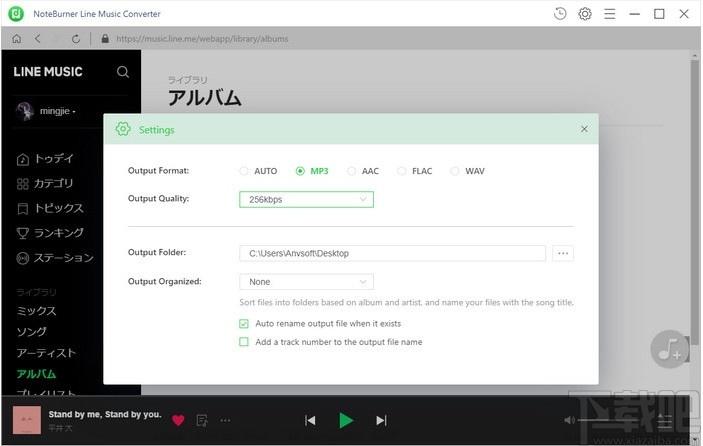Click the NoteBurner app logo
This screenshot has height=446, width=703.
pos(16,14)
